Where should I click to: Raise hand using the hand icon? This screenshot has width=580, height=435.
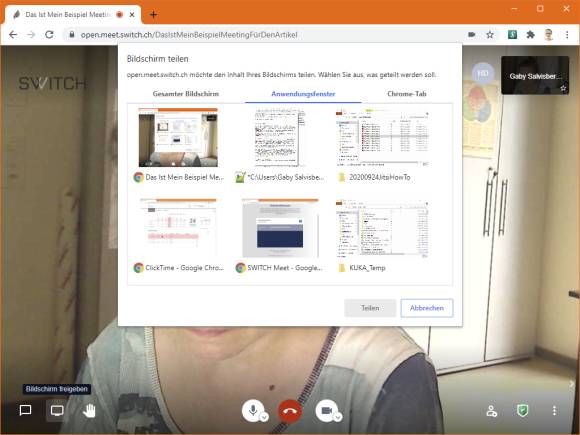pos(89,411)
